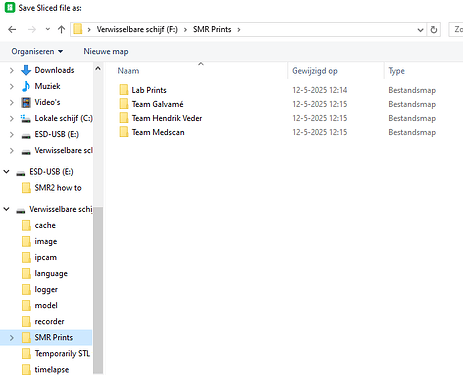Image resolution: width=463 pixels, height=375 pixels.
Task: Expand the Downloads tree node
Action: (x=12, y=70)
